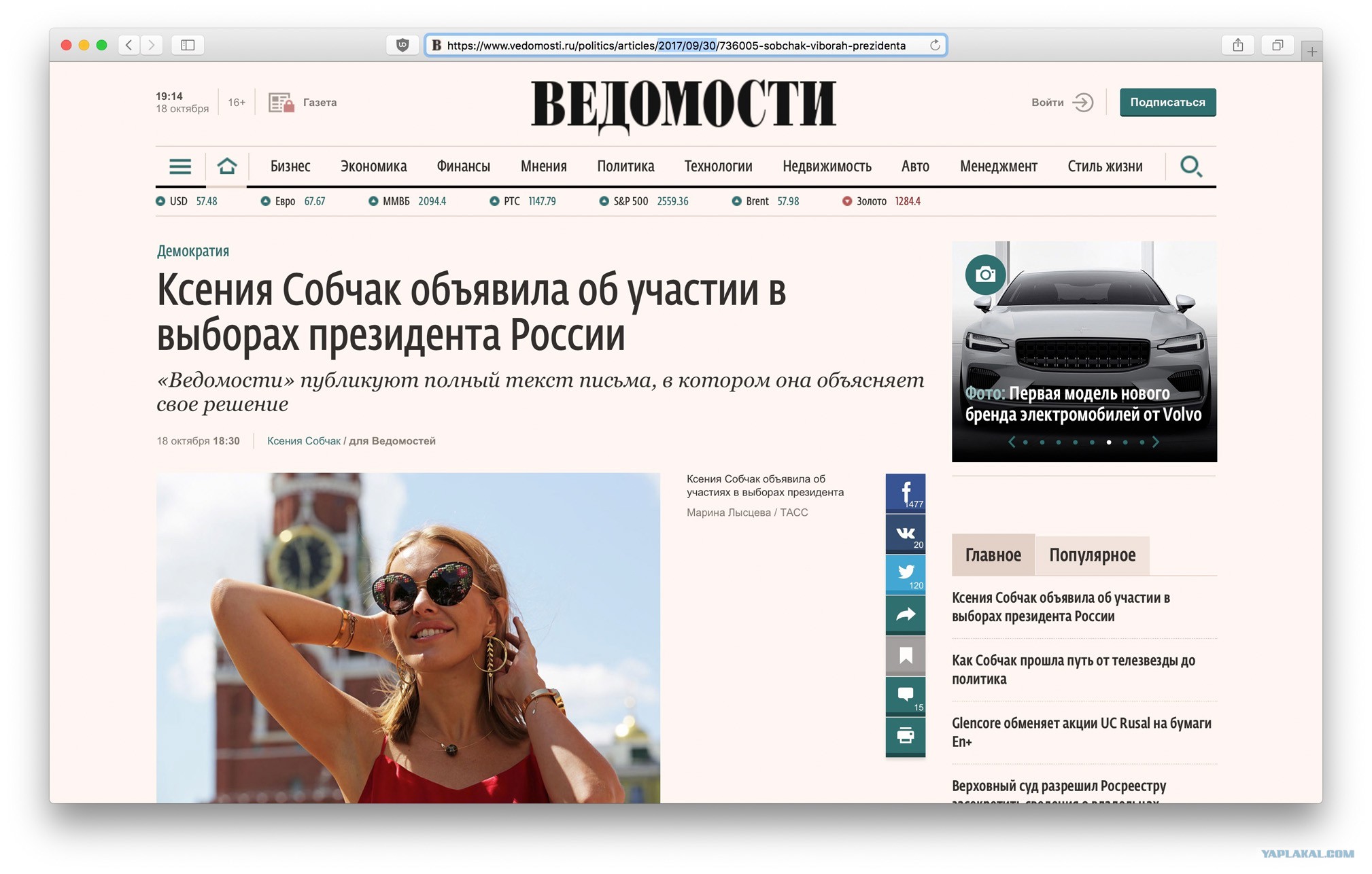Click the Золото 1284.4 price ticker
Screen dimensions: 1372x874
882,201
